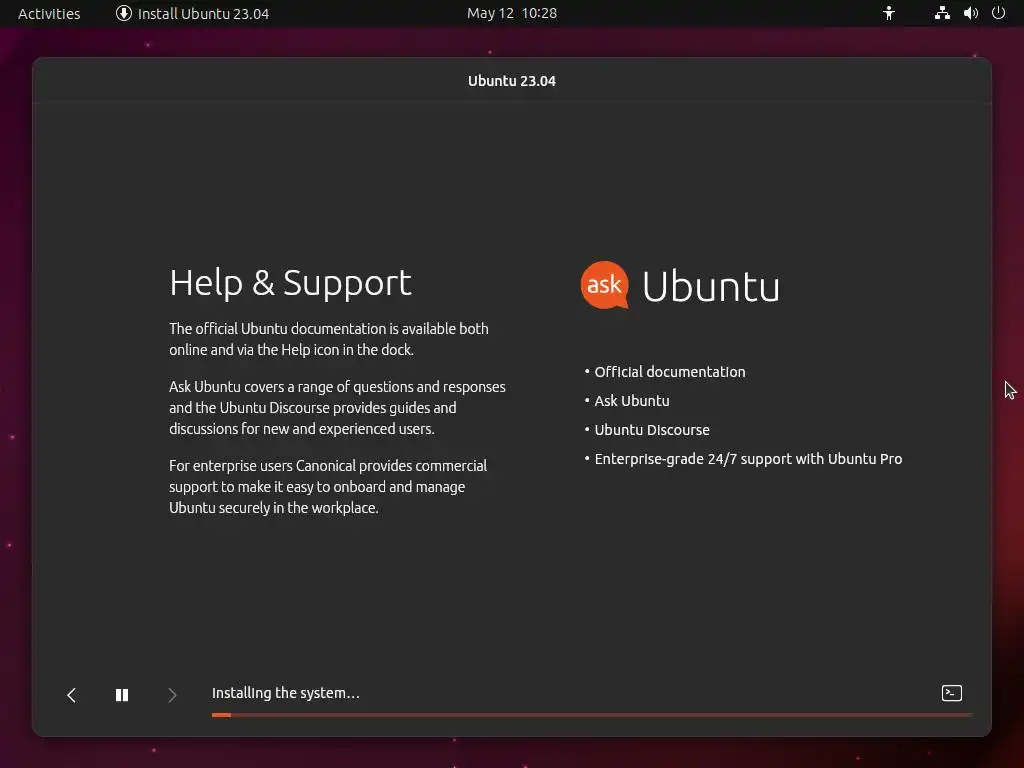Go to the previous slide arrow
This screenshot has width=1024, height=768.
click(x=72, y=695)
